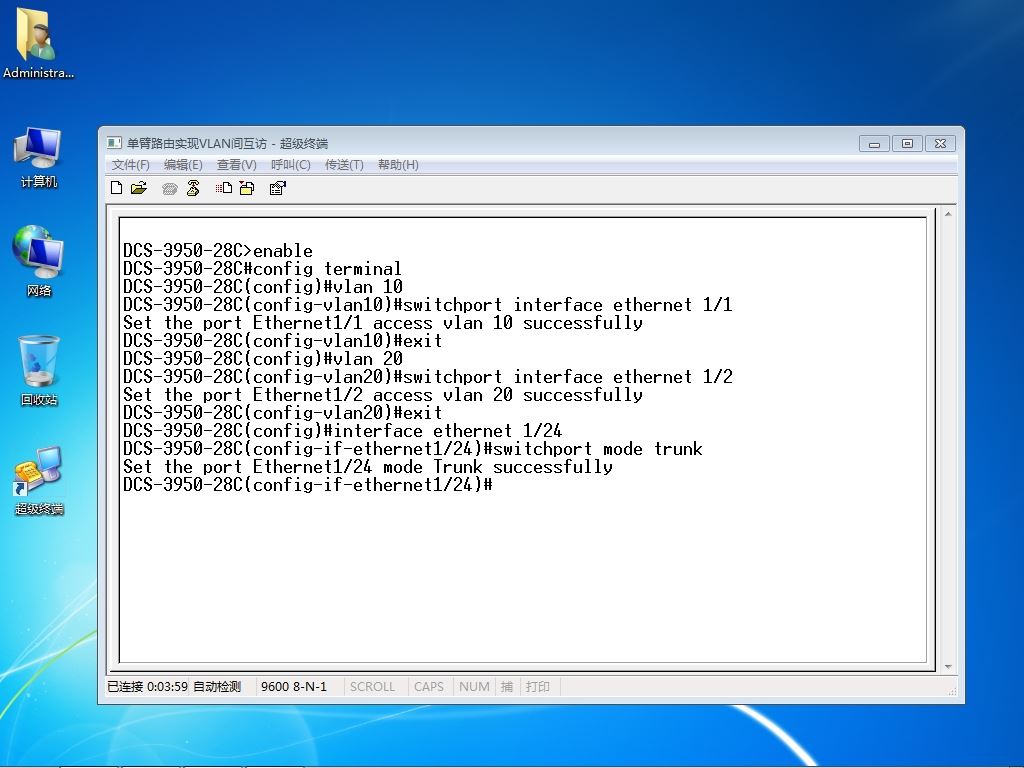Image resolution: width=1024 pixels, height=768 pixels.
Task: Click the 'config terminal' command line
Action: [262, 268]
